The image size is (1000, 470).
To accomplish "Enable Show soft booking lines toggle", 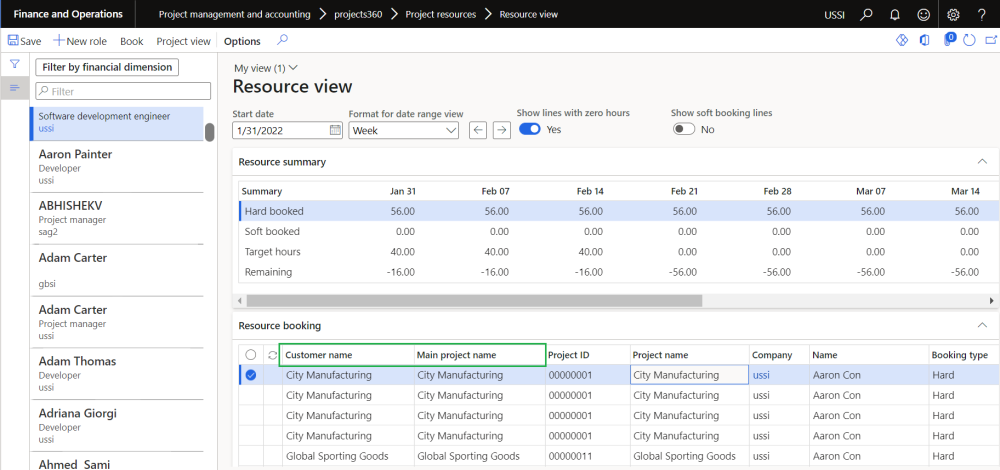I will [x=684, y=129].
